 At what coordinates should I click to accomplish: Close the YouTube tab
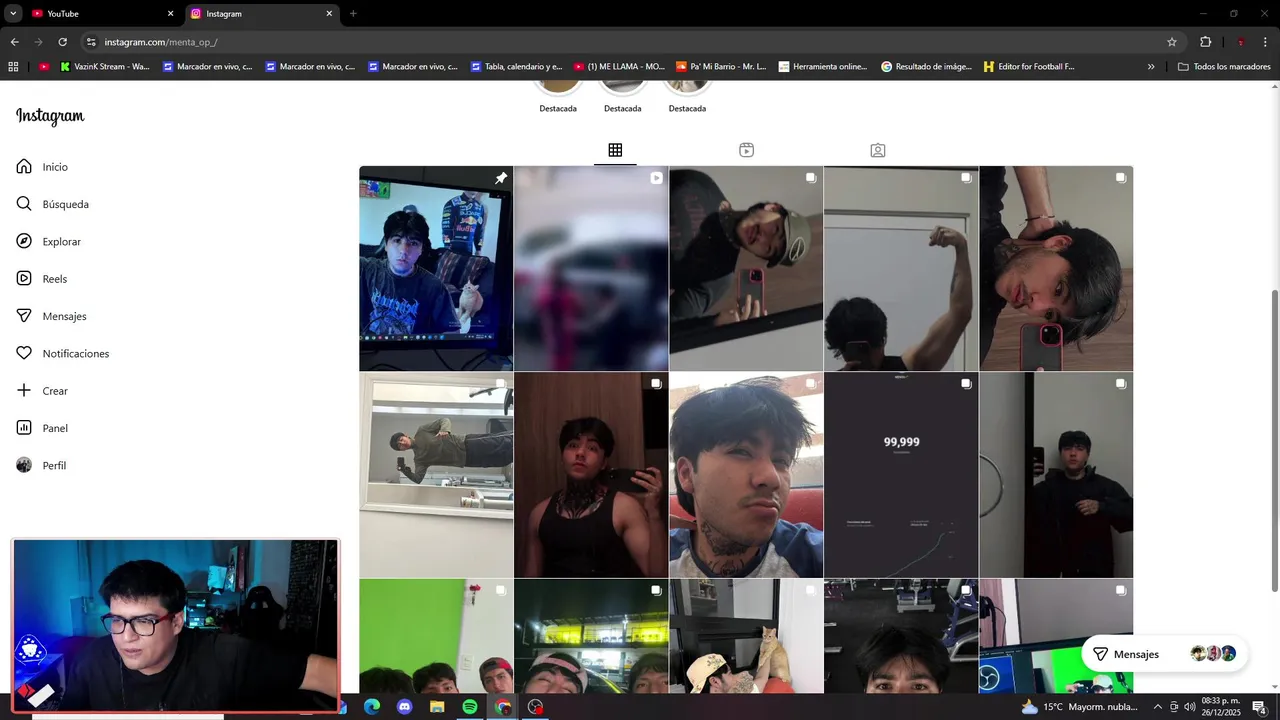[x=170, y=14]
